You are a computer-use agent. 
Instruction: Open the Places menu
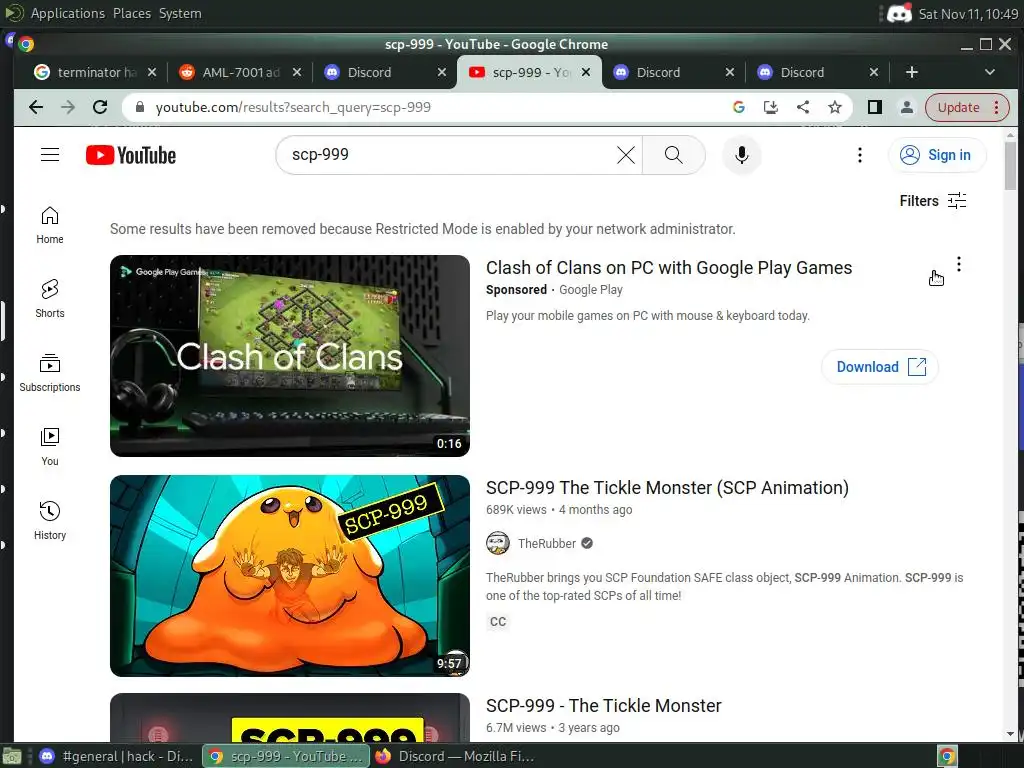click(132, 13)
